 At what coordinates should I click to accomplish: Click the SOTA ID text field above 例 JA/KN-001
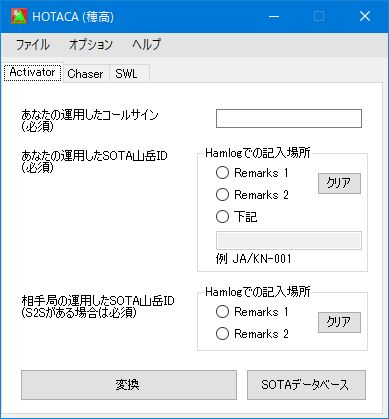pyautogui.click(x=289, y=240)
